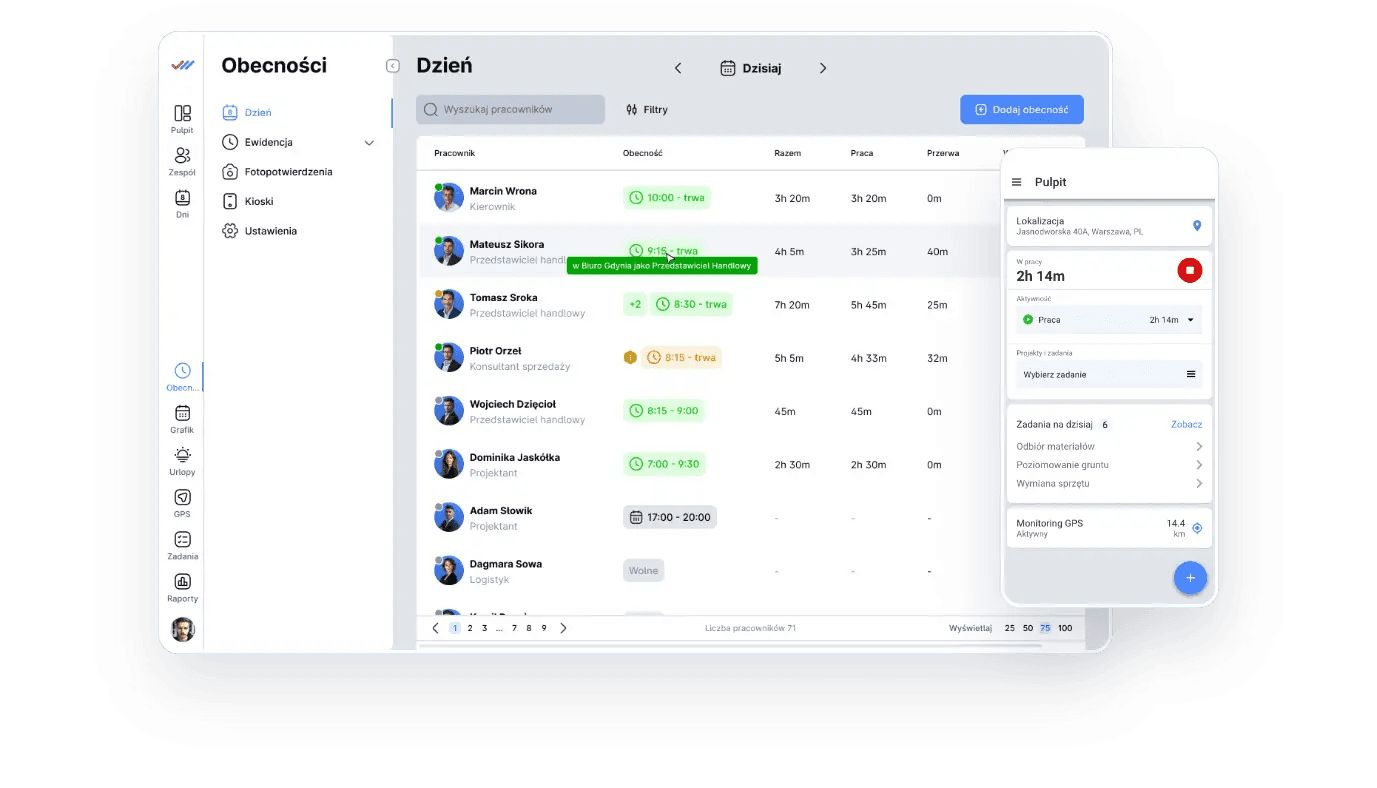Select Fotopotwierdzenia in the side menu
Viewport: 1377px width, 788px height.
coord(288,172)
